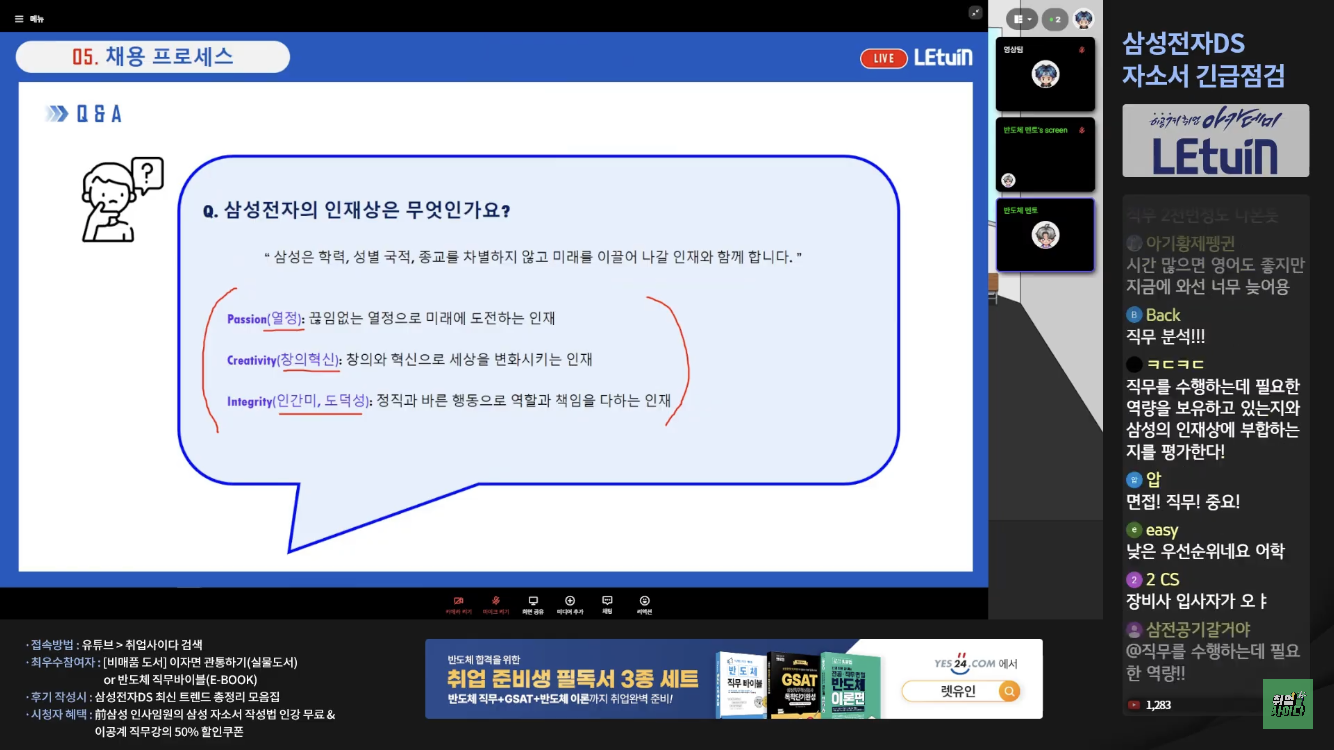The image size is (1334, 750).
Task: Toggle the camera (카메라 켜기) button
Action: click(x=459, y=605)
